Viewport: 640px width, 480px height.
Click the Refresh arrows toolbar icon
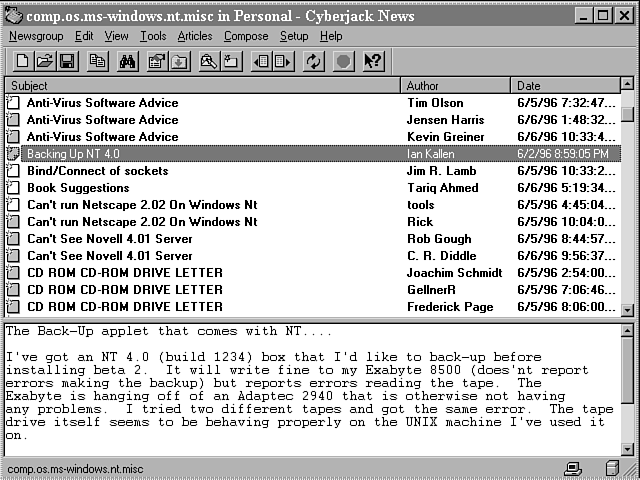click(314, 62)
